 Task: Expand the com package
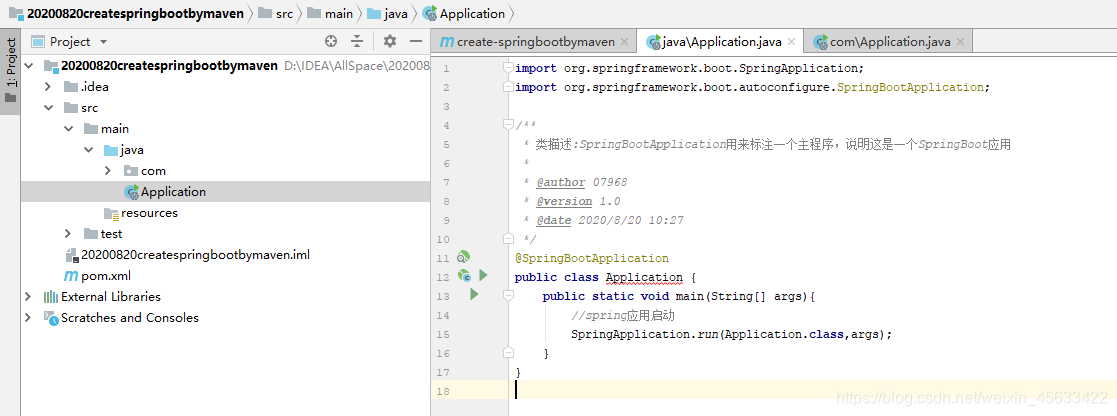tap(108, 171)
